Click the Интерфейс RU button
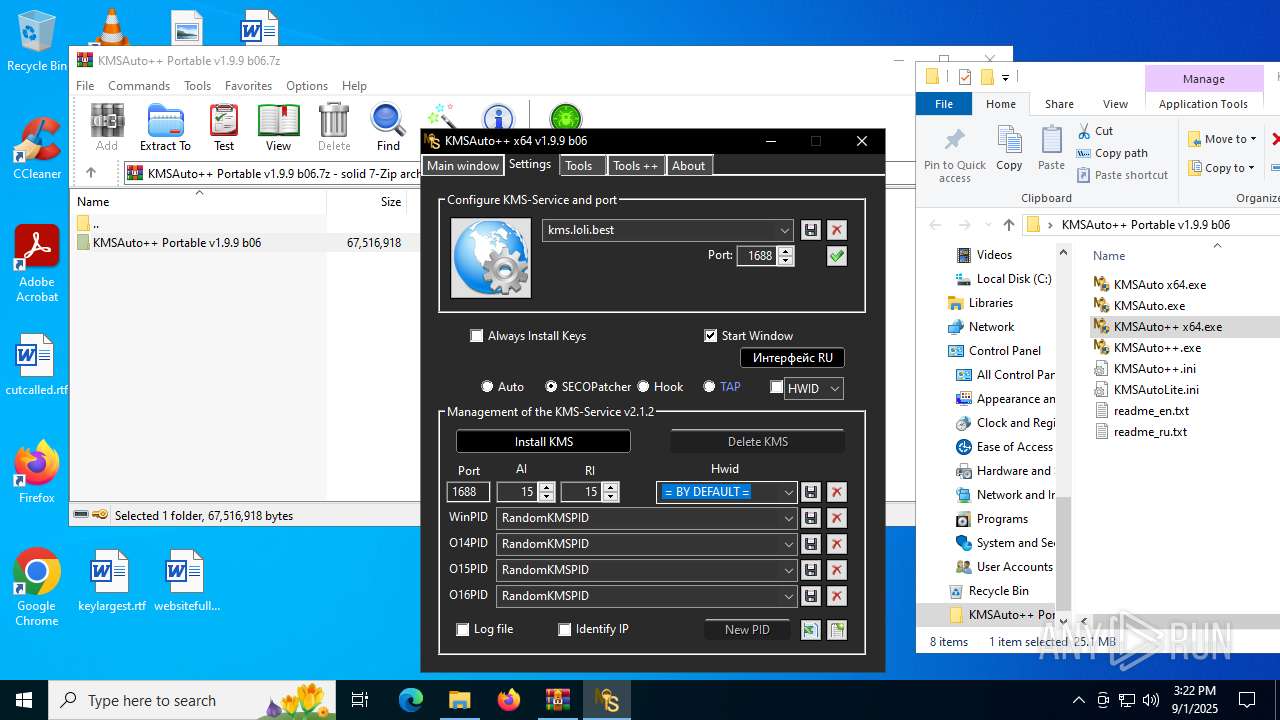This screenshot has width=1280, height=720. pos(792,357)
